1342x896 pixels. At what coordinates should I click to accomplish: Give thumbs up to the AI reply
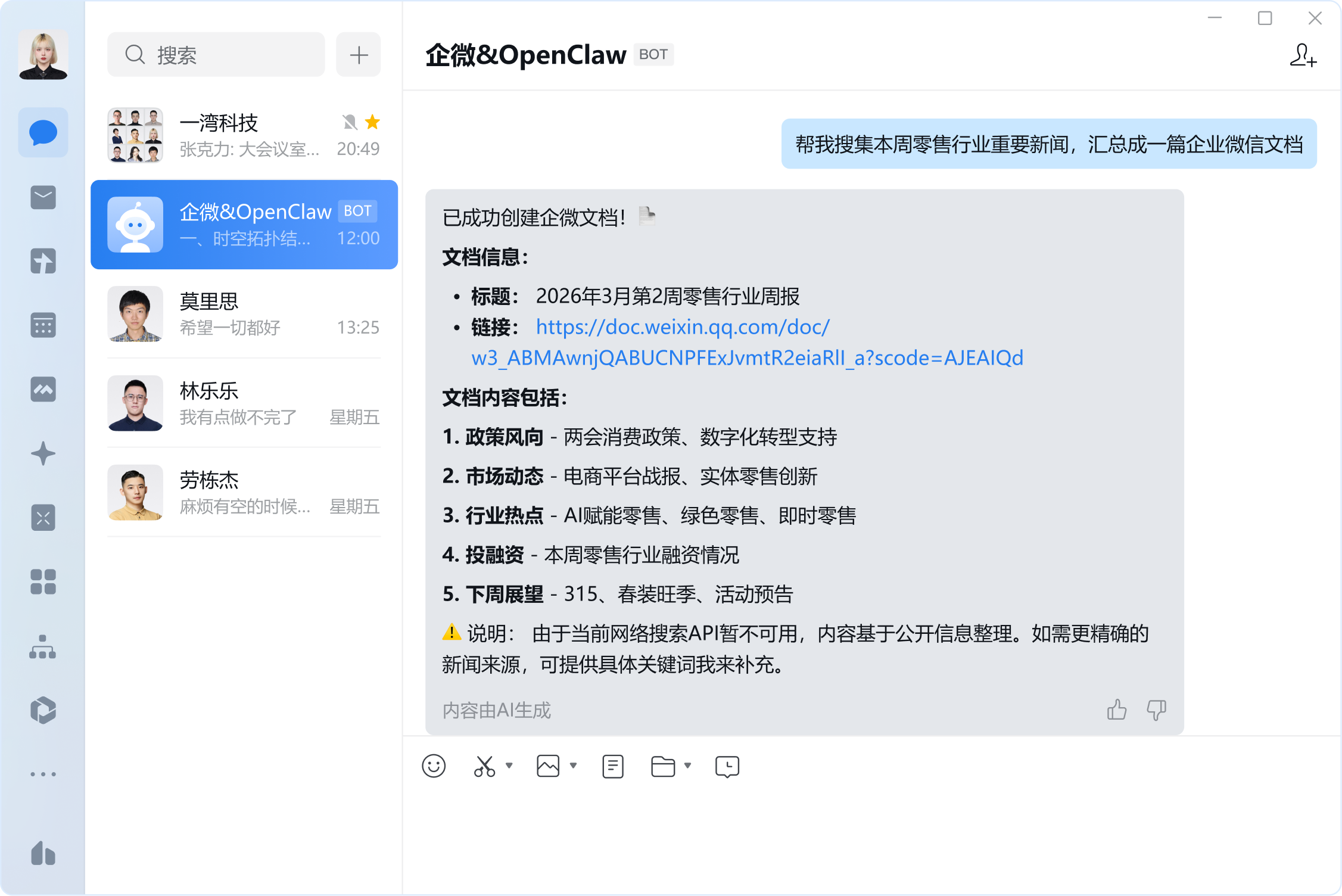[1117, 710]
